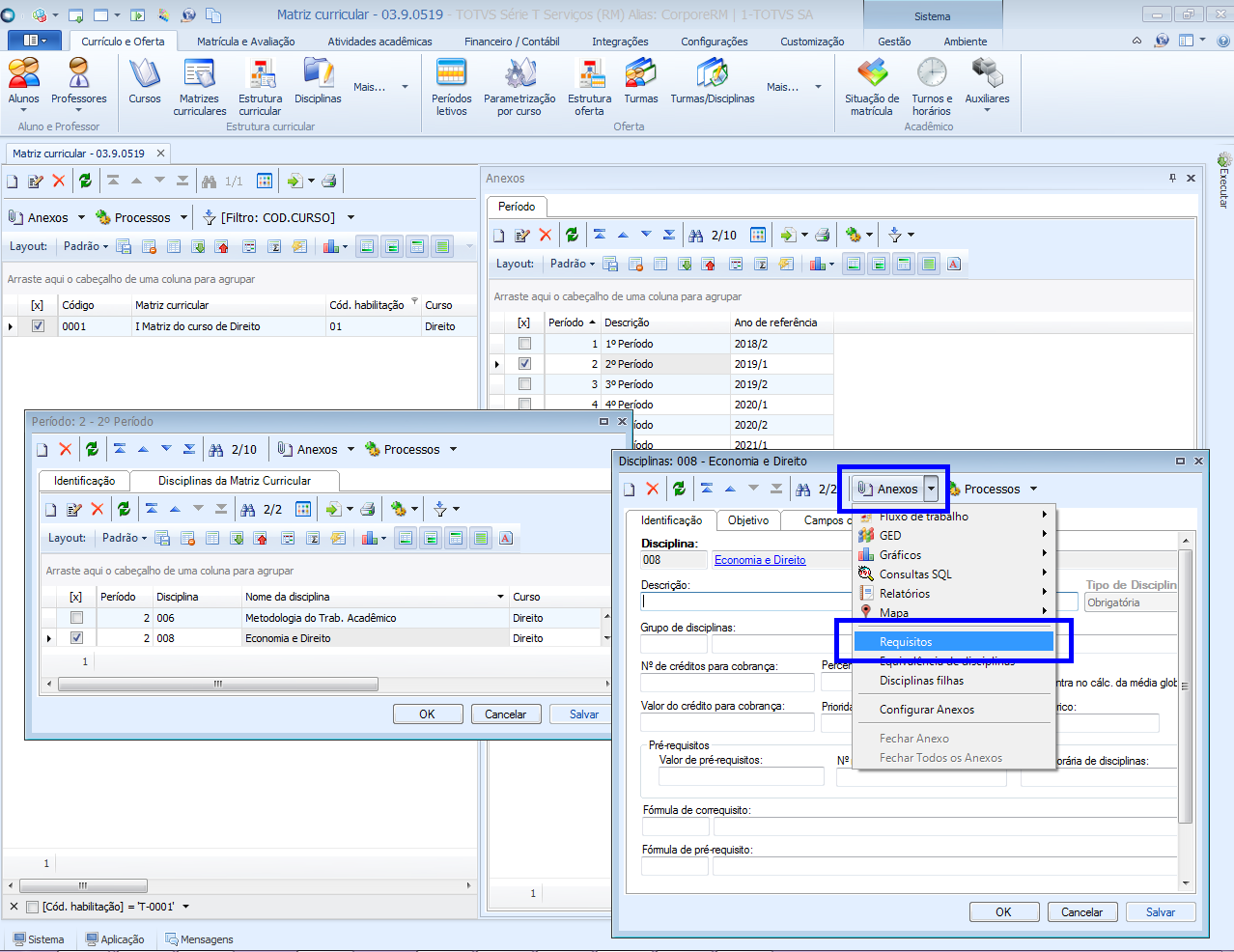The image size is (1234, 952).
Task: Open the Economia e Direito link
Action: [x=760, y=560]
